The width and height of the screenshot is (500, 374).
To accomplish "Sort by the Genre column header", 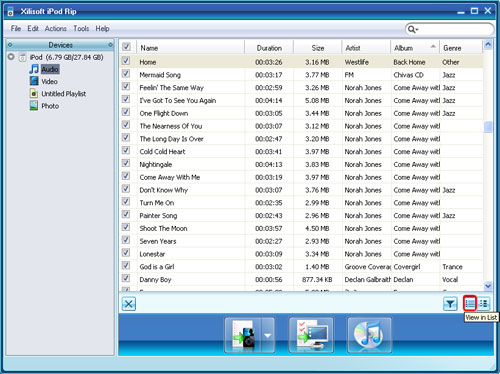I will [x=461, y=48].
